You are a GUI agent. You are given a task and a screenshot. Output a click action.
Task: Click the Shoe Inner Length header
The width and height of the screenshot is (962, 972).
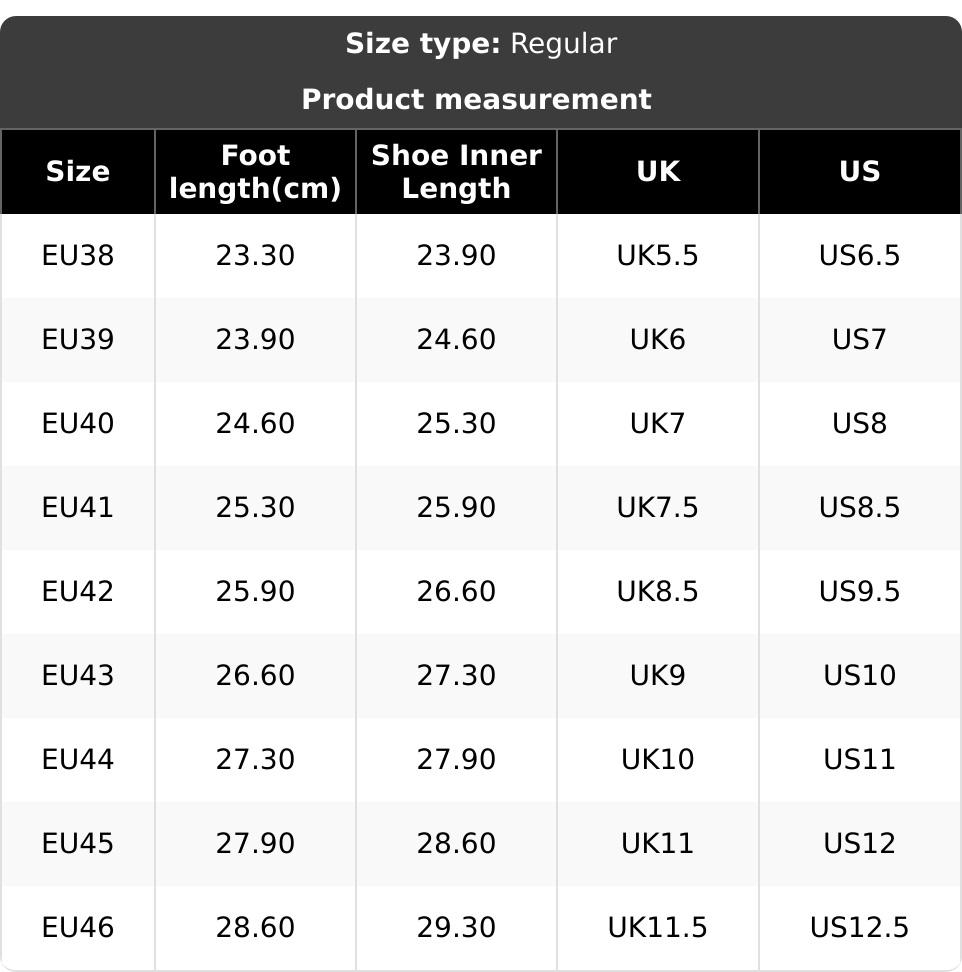pos(456,172)
